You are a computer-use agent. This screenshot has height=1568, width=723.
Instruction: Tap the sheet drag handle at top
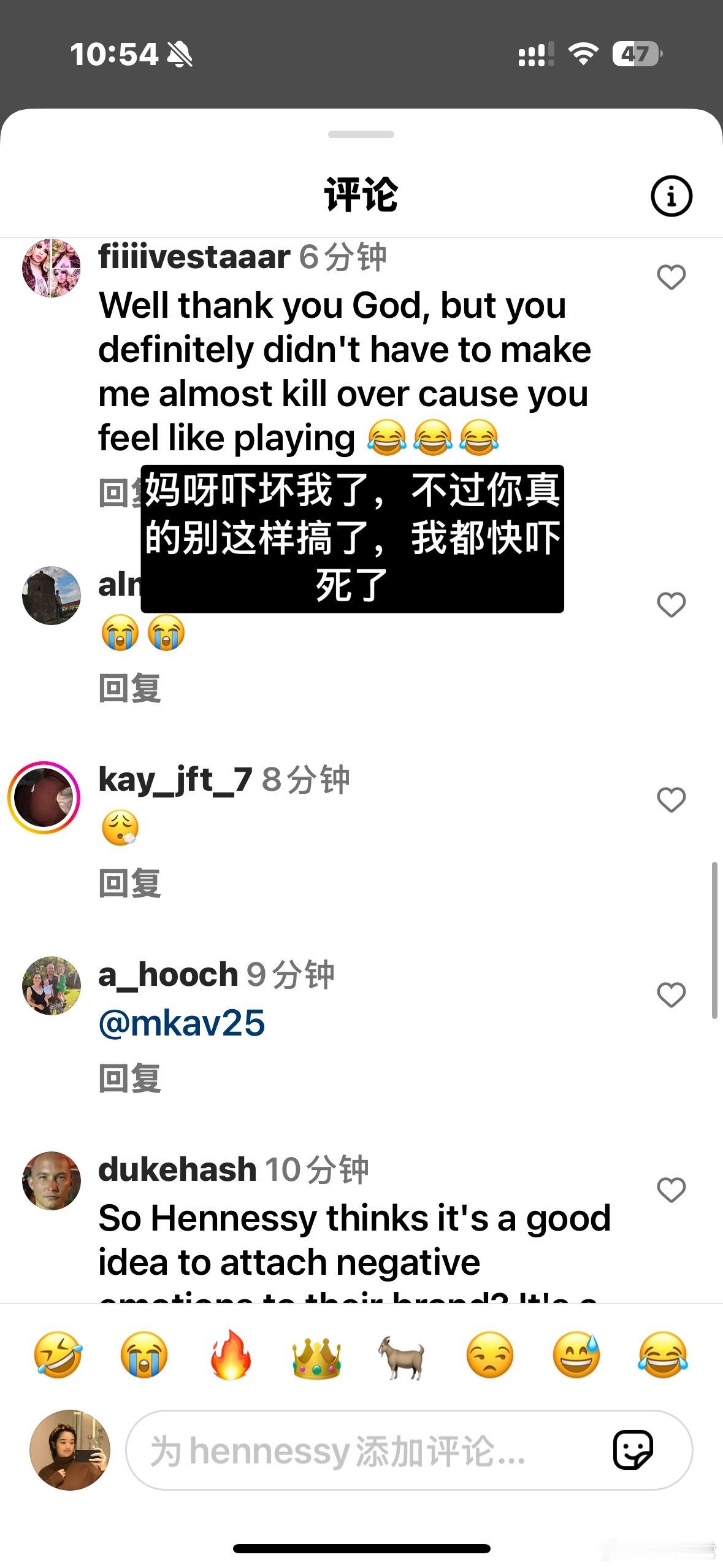tap(361, 134)
